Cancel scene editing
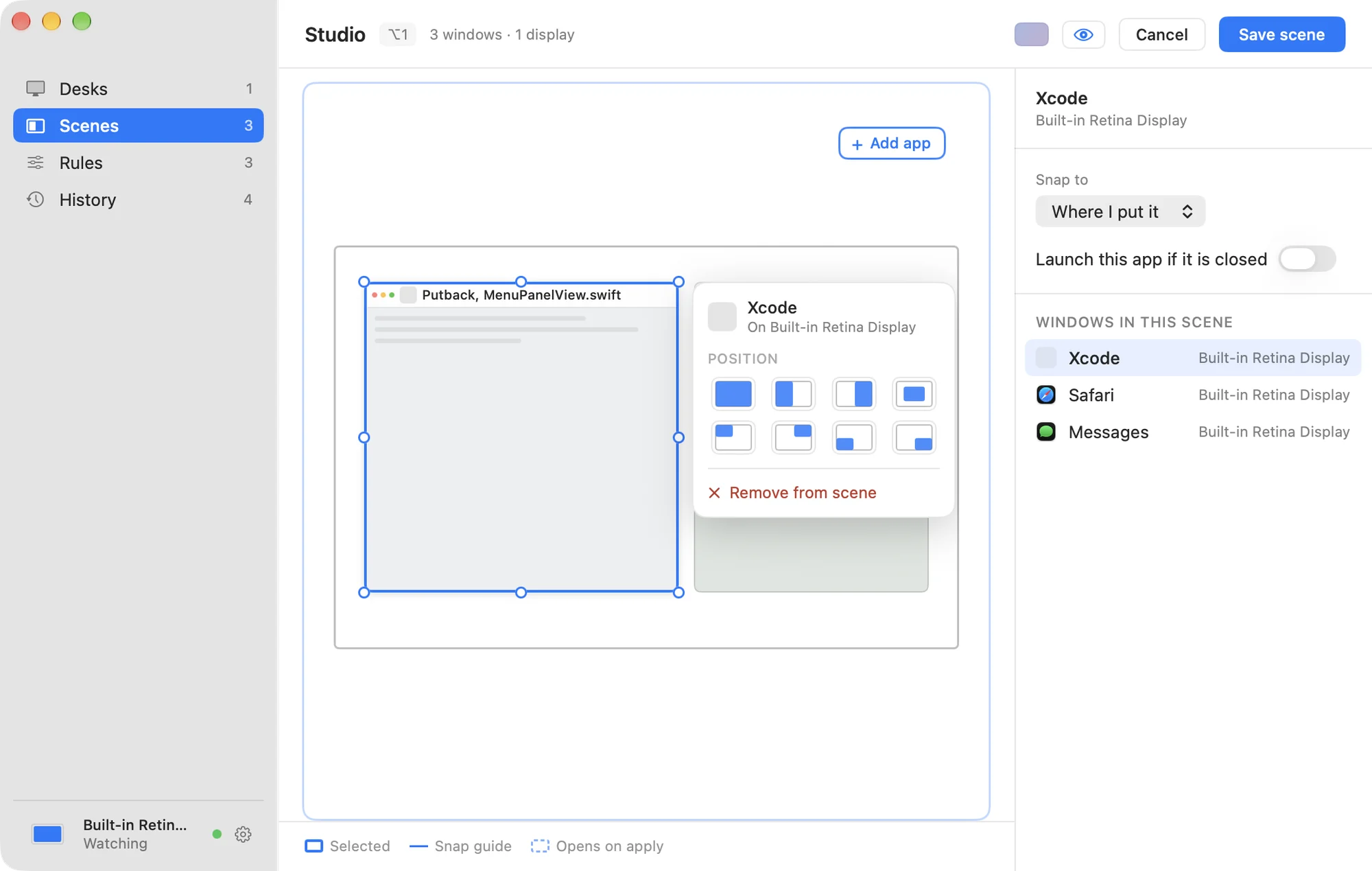 (x=1161, y=34)
